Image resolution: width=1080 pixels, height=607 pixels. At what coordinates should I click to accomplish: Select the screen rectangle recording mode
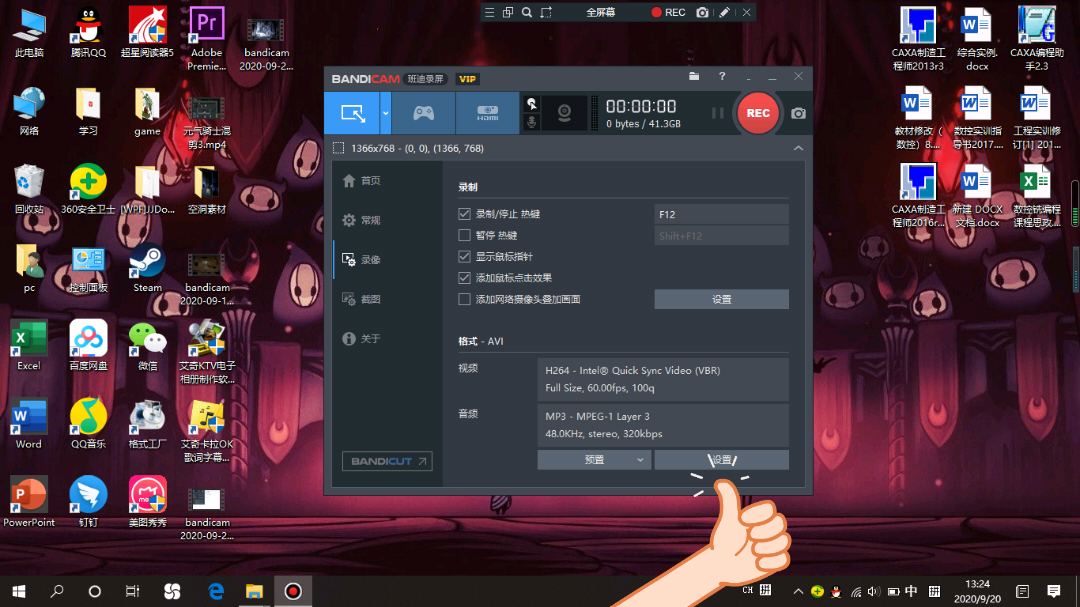(x=352, y=113)
